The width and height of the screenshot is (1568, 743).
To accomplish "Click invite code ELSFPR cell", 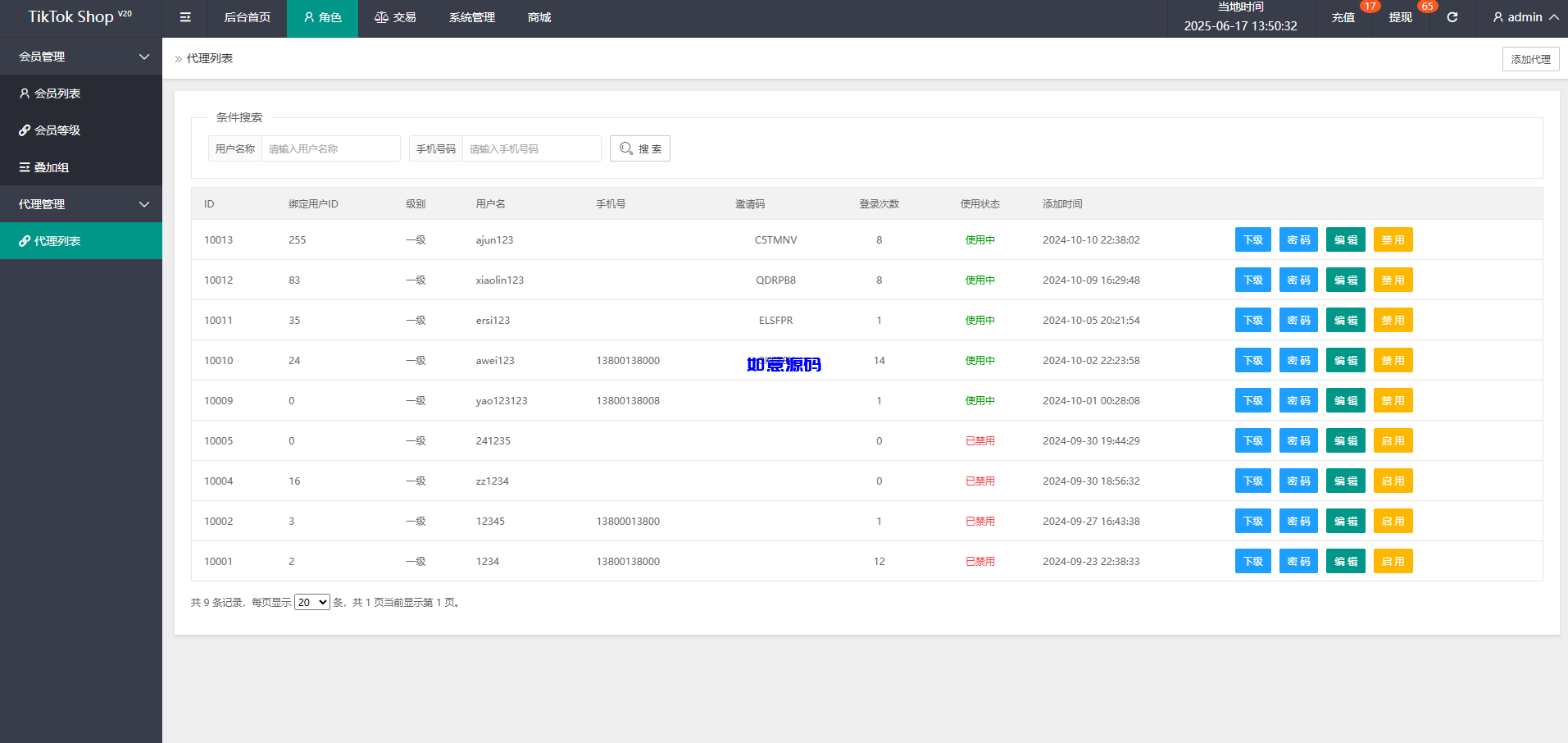I will coord(775,320).
